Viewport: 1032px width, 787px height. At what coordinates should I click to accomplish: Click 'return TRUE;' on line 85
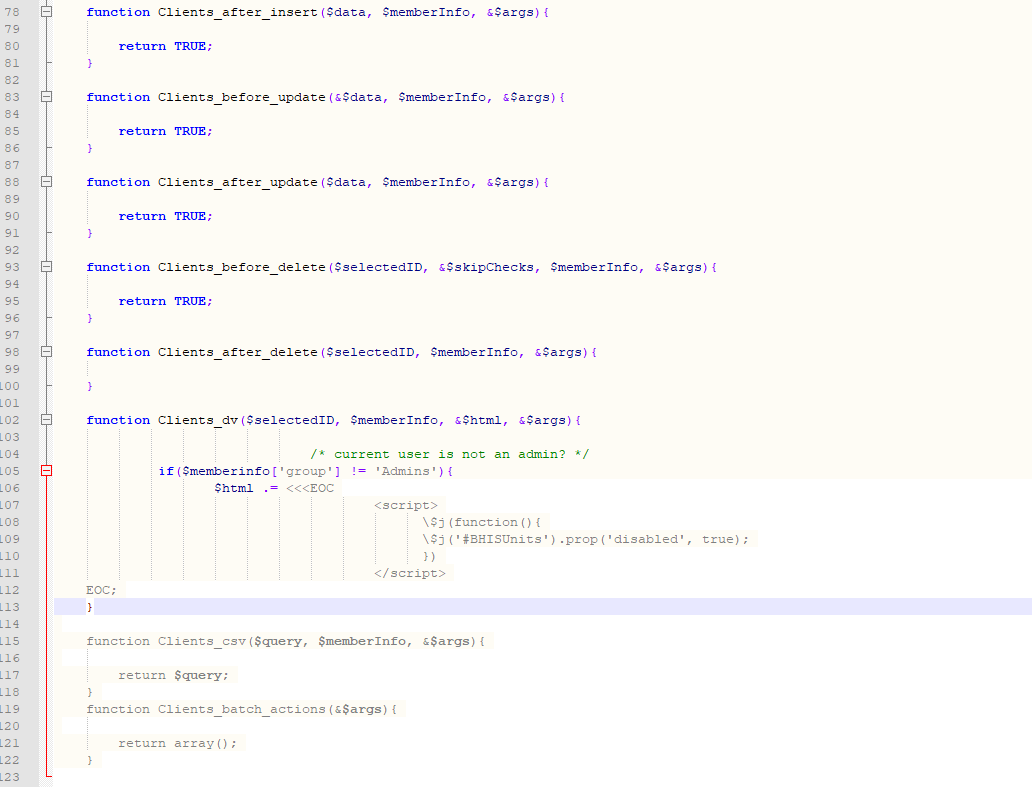click(166, 131)
